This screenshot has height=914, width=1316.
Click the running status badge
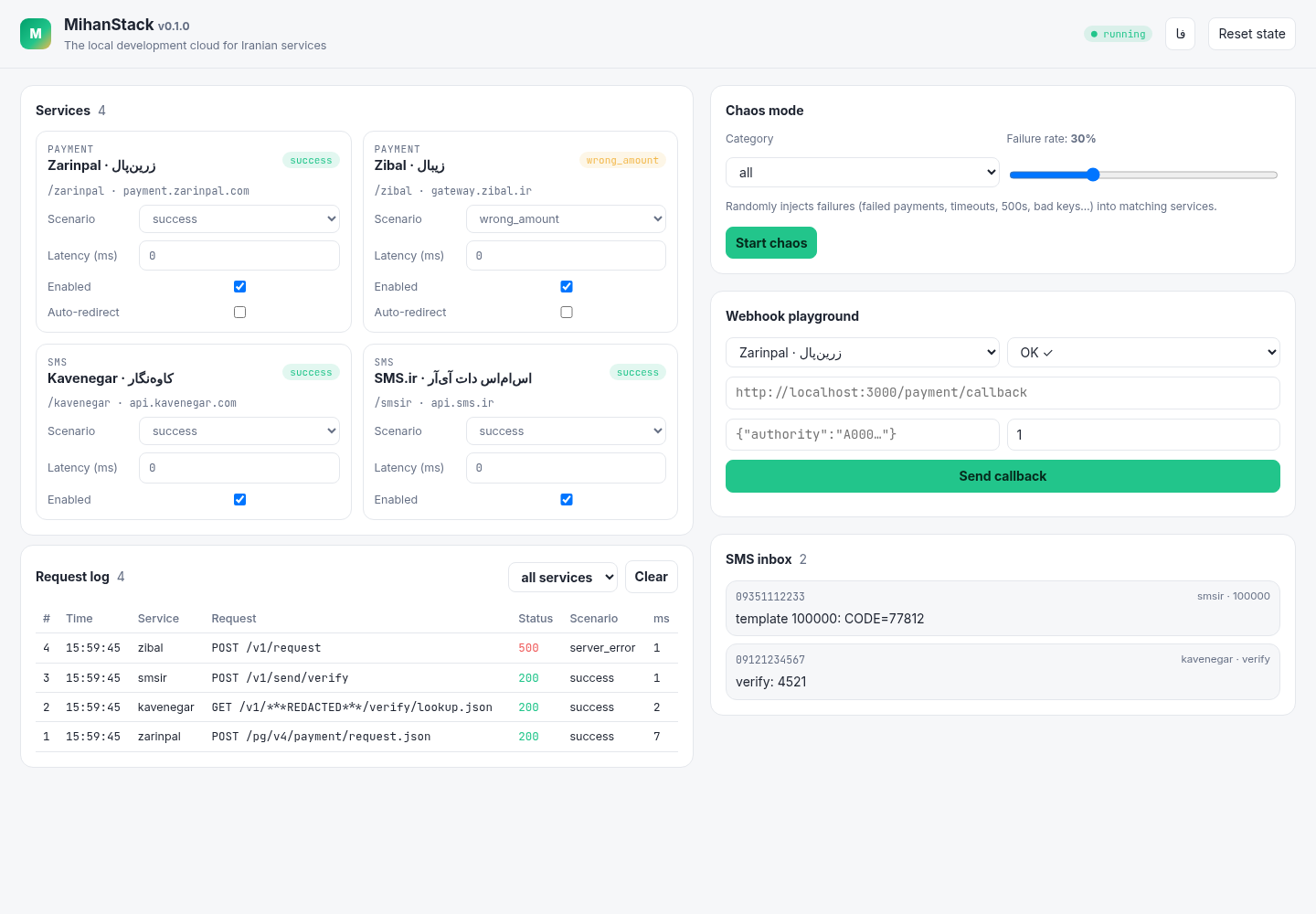click(1118, 34)
